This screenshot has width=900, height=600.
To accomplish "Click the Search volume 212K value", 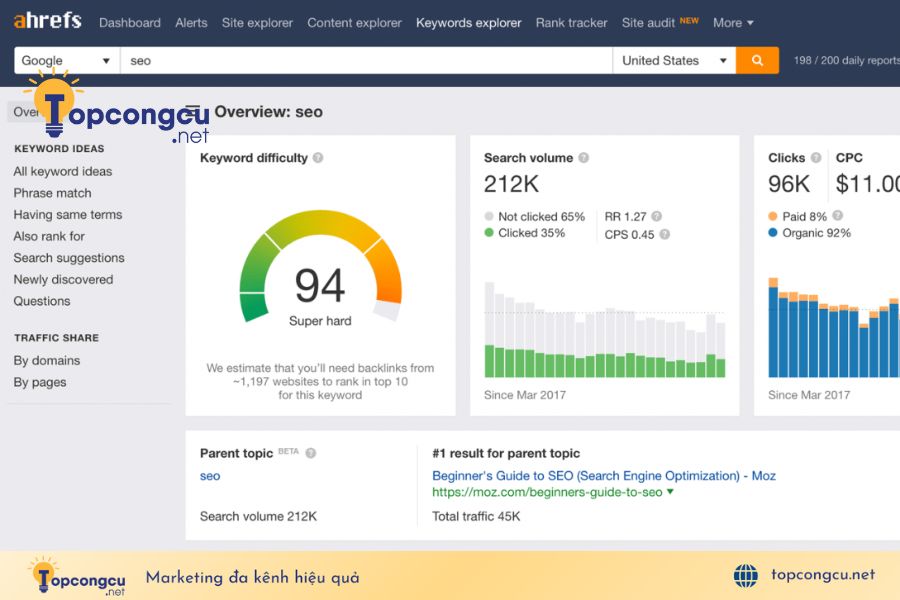I will 511,184.
